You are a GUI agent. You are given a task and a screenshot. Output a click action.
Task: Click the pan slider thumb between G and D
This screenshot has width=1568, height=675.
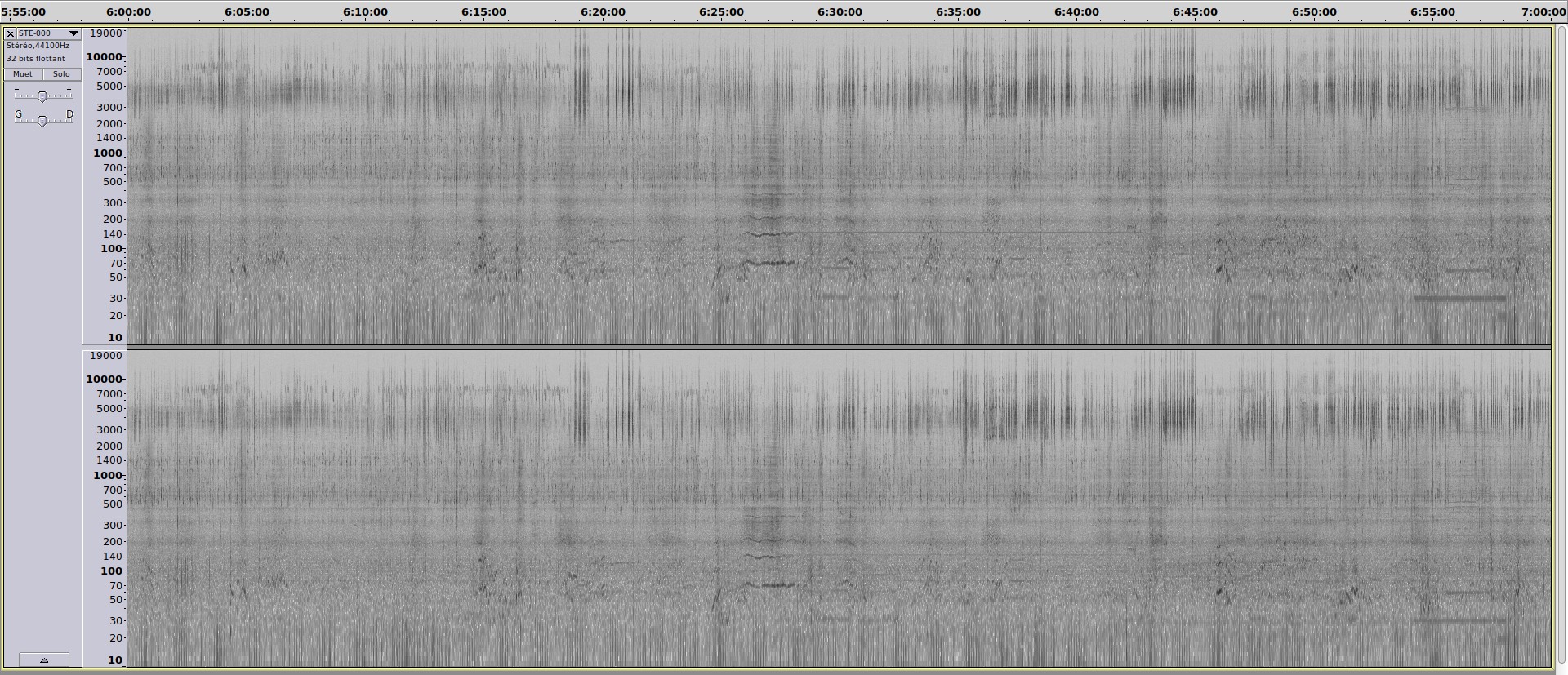[x=42, y=121]
